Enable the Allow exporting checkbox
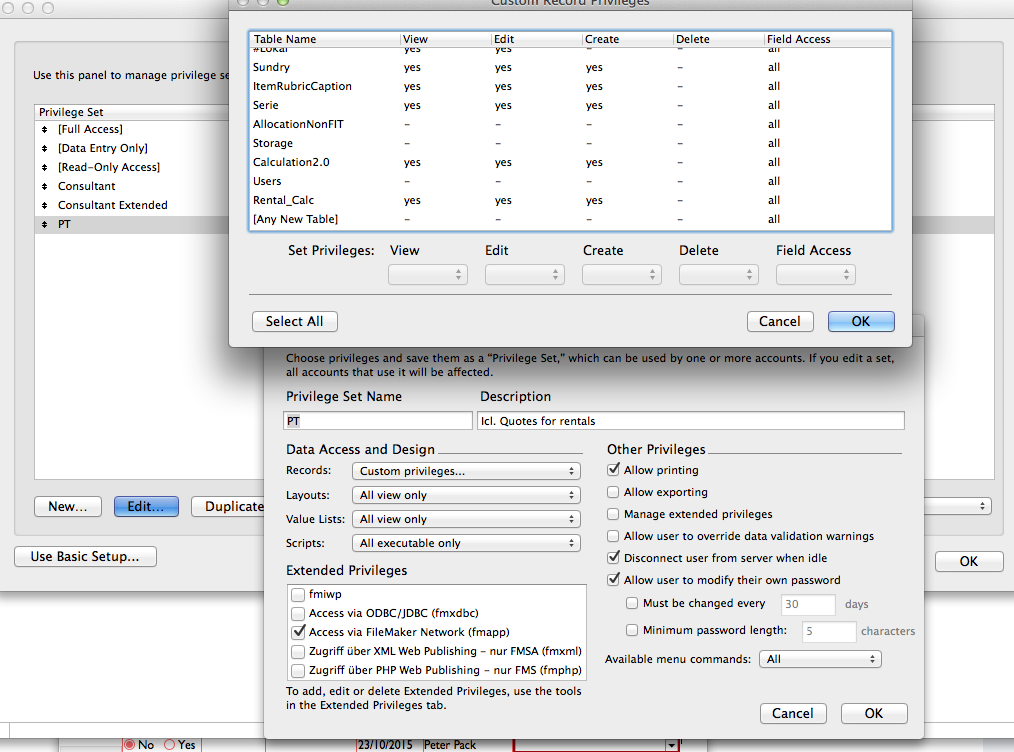The height and width of the screenshot is (752, 1014). click(613, 492)
